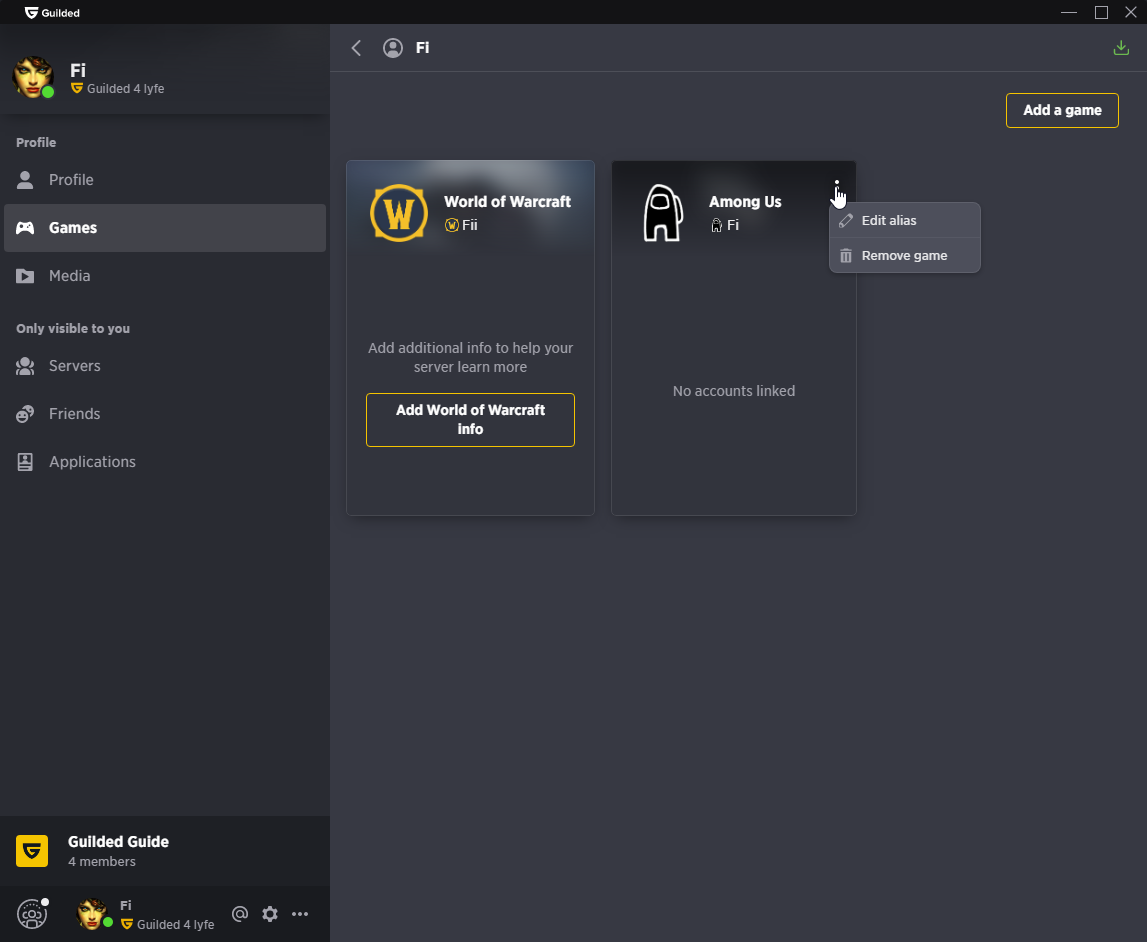Open settings with the gear icon
The image size is (1147, 942).
tap(270, 913)
